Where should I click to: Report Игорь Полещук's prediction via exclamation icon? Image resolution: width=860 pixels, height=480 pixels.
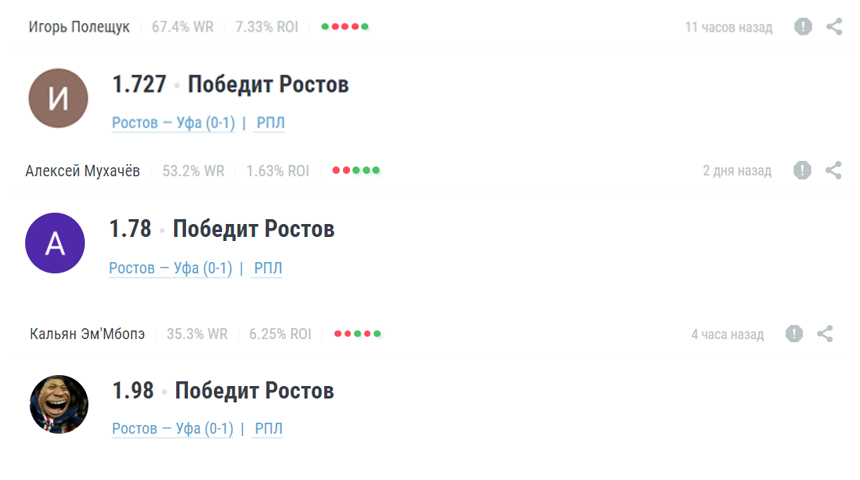coord(803,26)
